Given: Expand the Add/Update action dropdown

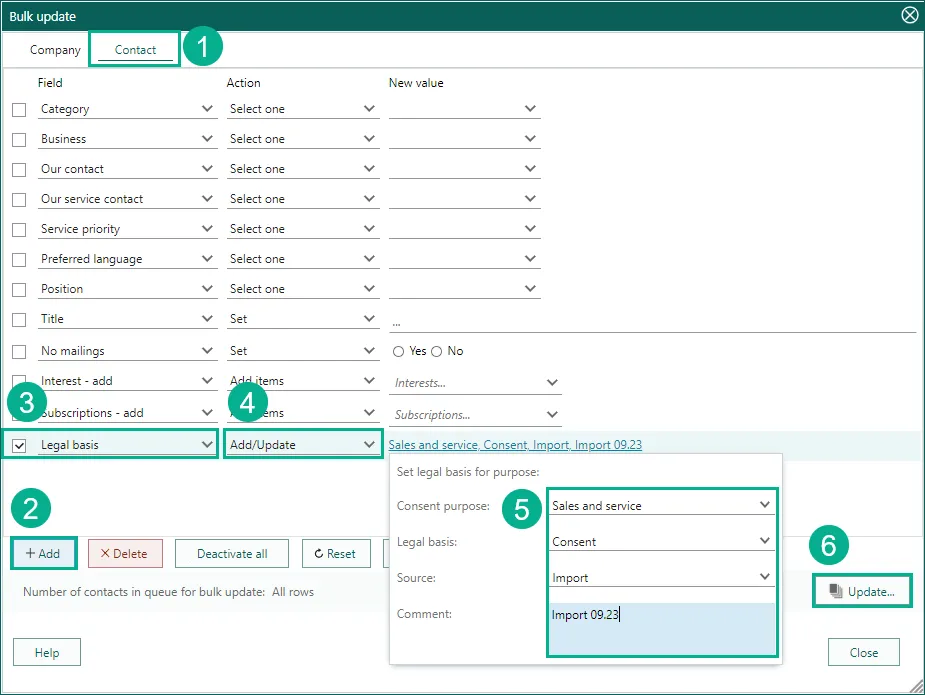Looking at the screenshot, I should (x=302, y=445).
